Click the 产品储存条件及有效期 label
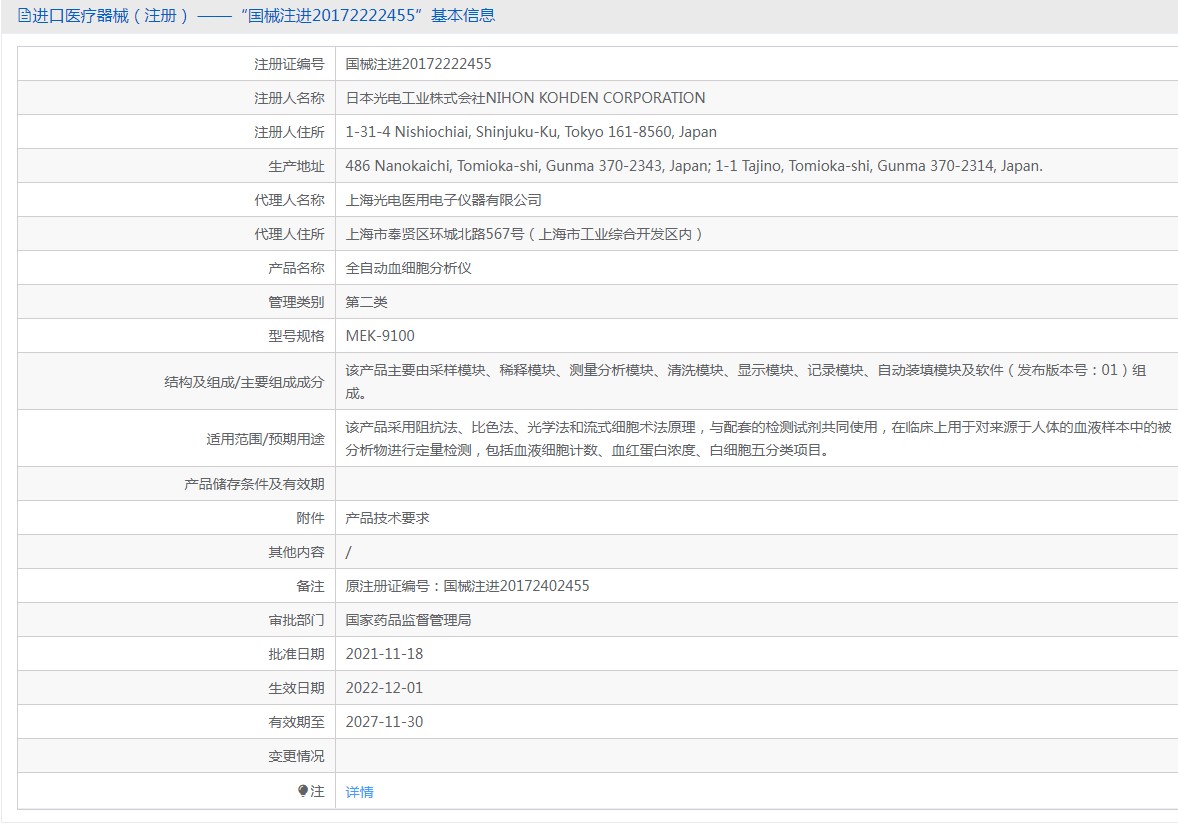The image size is (1178, 824). click(254, 484)
